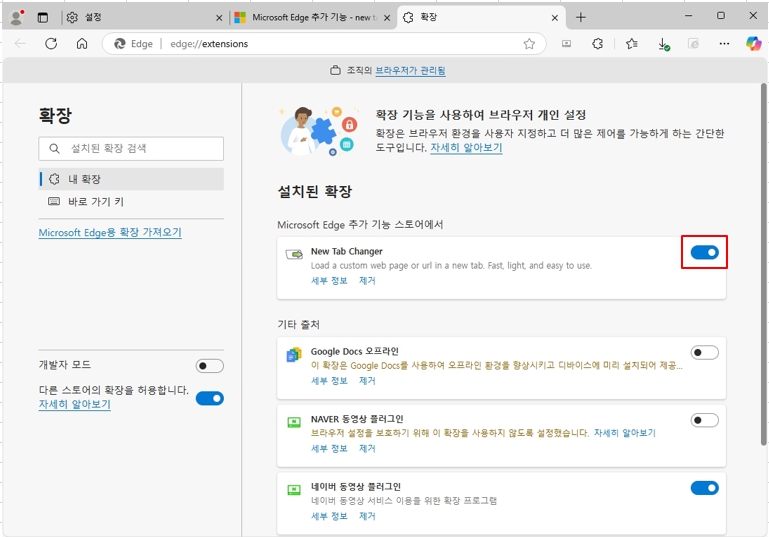The image size is (769, 537).
Task: Click the Edge logo in address bar
Action: 120,44
